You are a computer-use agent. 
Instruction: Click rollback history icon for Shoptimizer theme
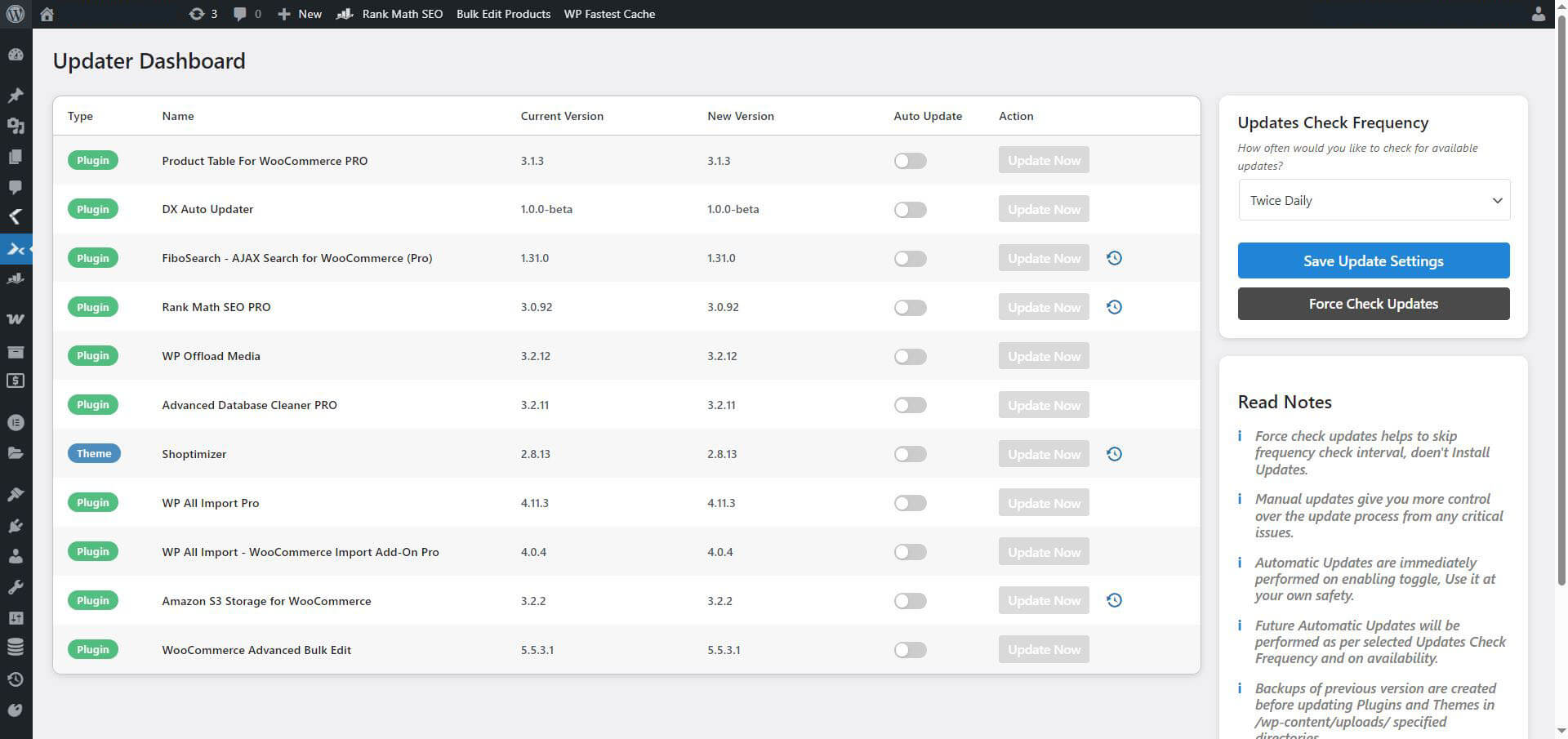(x=1114, y=454)
